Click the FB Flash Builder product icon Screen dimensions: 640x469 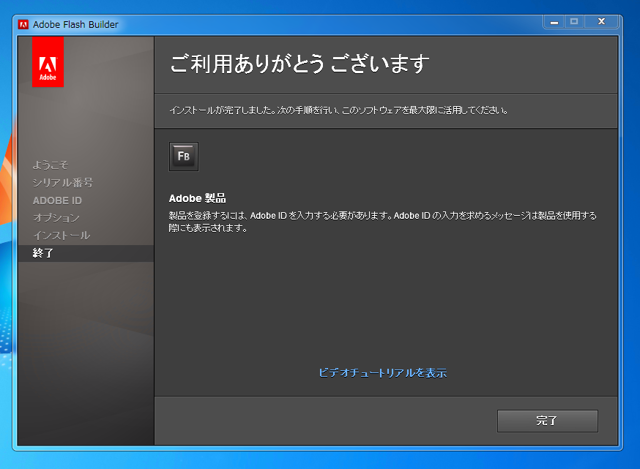click(184, 156)
